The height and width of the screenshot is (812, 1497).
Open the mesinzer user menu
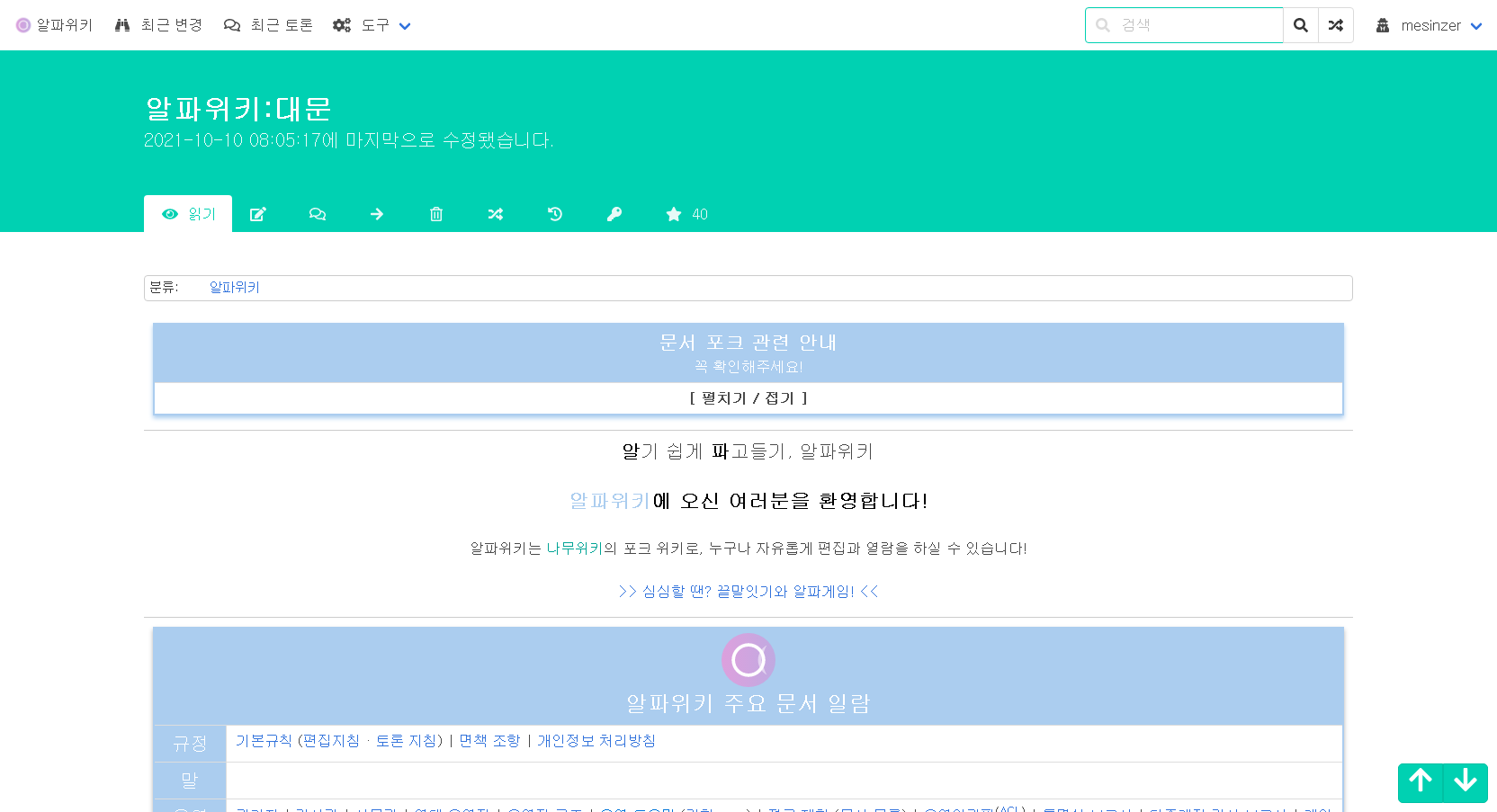click(1429, 25)
